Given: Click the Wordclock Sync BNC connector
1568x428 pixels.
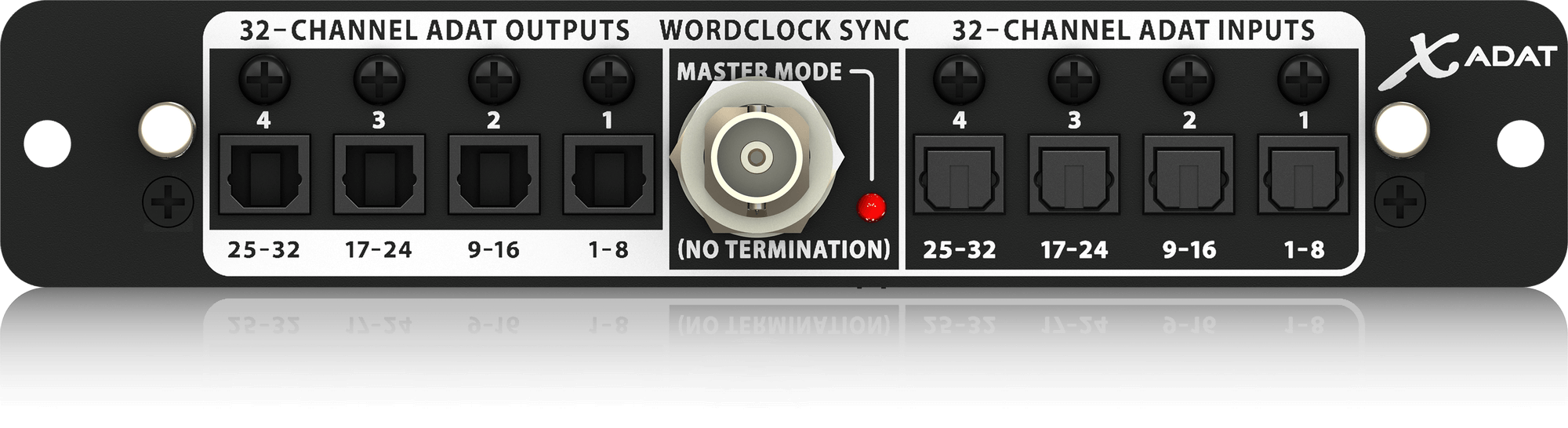Looking at the screenshot, I should point(757,157).
